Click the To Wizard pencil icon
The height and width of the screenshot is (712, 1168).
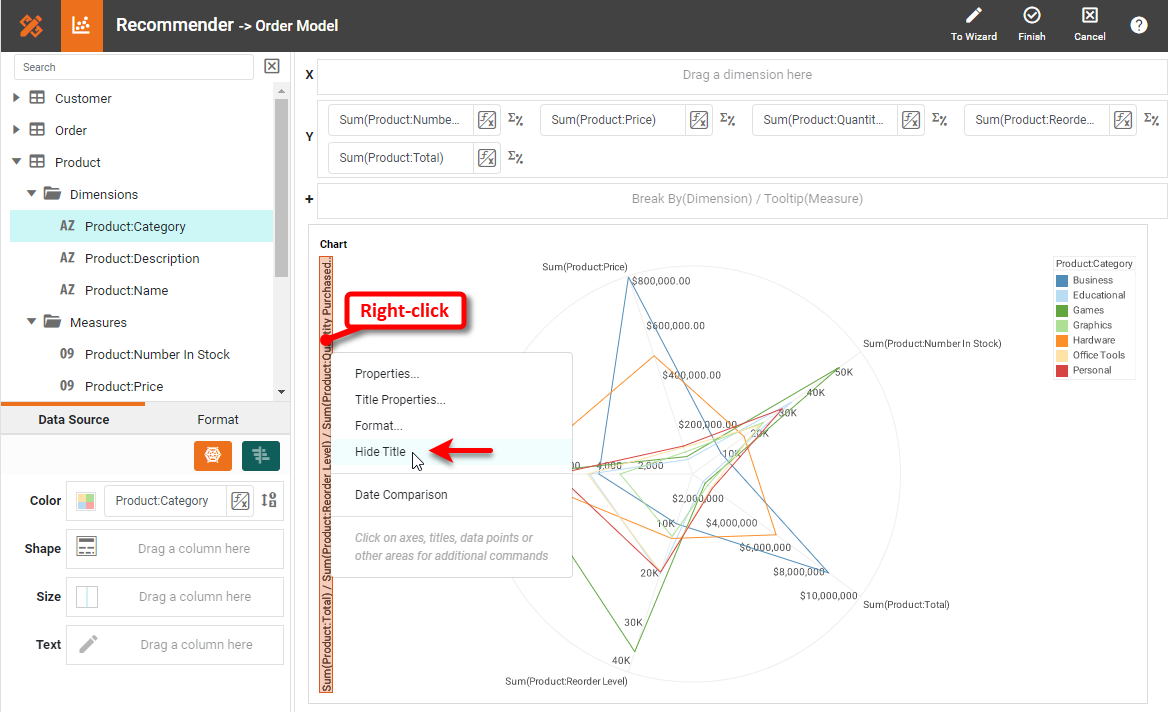[x=974, y=24]
